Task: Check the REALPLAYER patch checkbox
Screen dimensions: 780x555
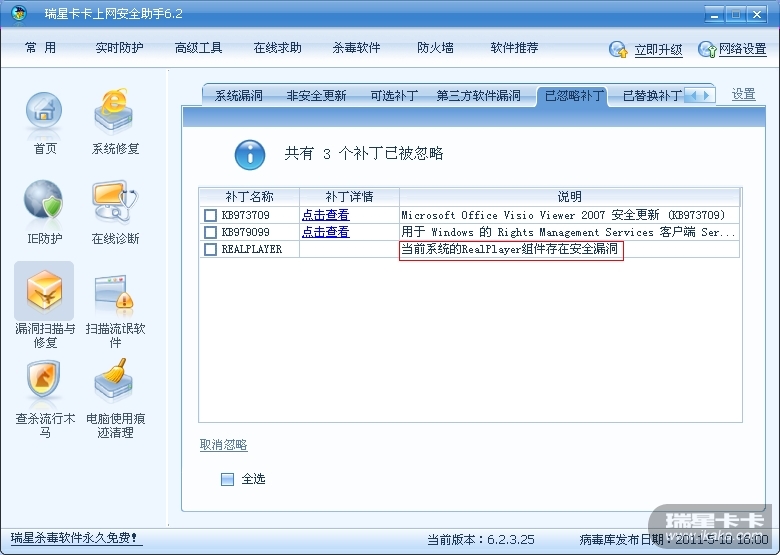Action: 210,249
